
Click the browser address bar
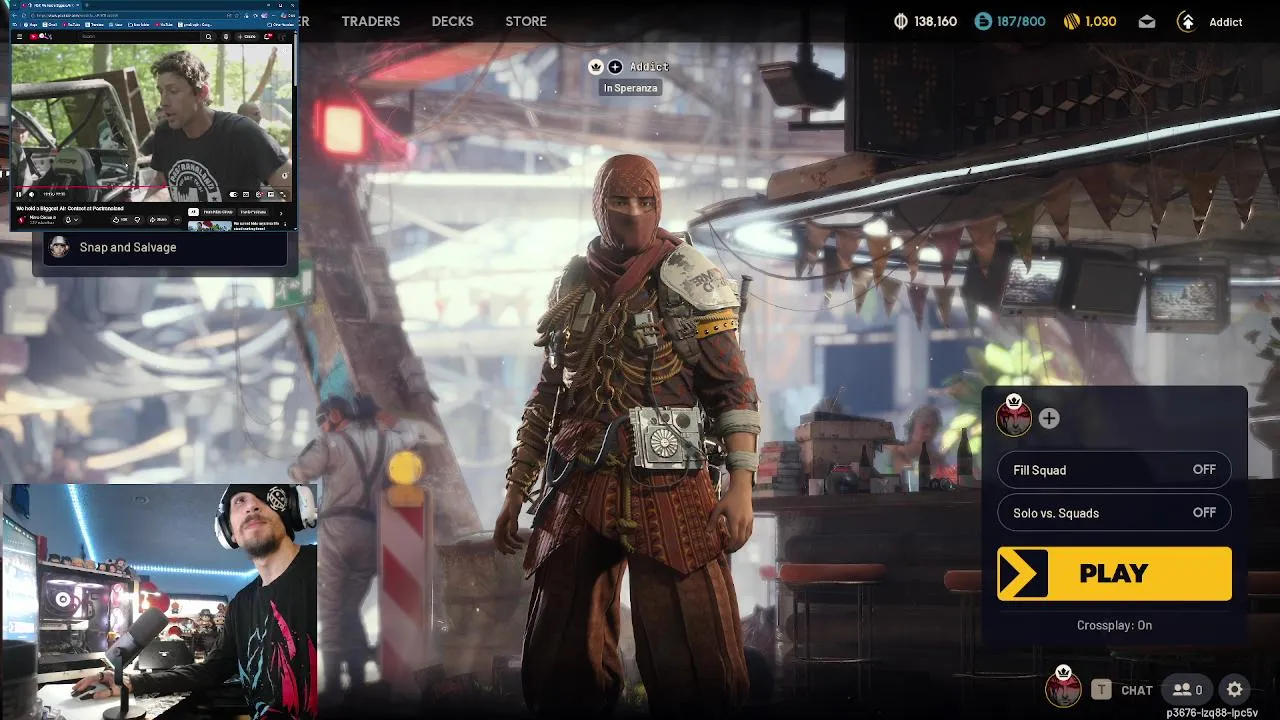(135, 16)
